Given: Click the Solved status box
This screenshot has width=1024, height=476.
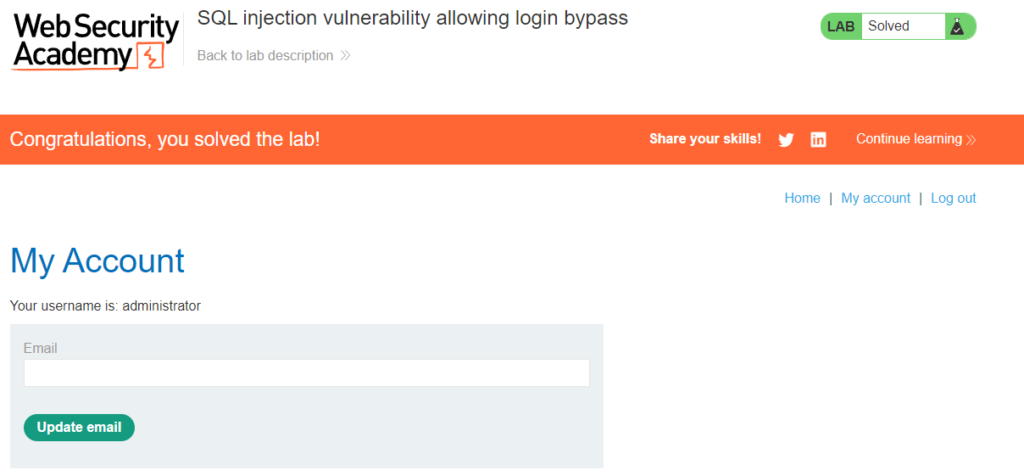Looking at the screenshot, I should [x=902, y=27].
